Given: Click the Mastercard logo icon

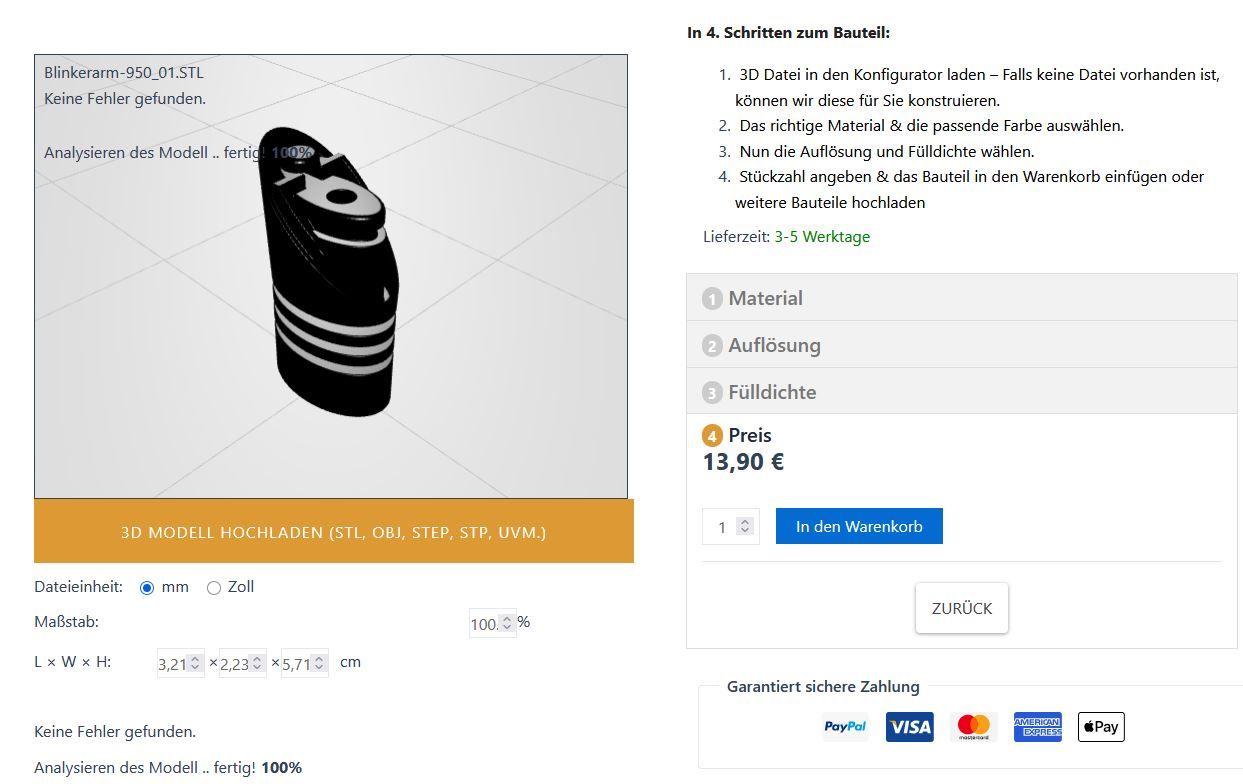Looking at the screenshot, I should [x=973, y=727].
